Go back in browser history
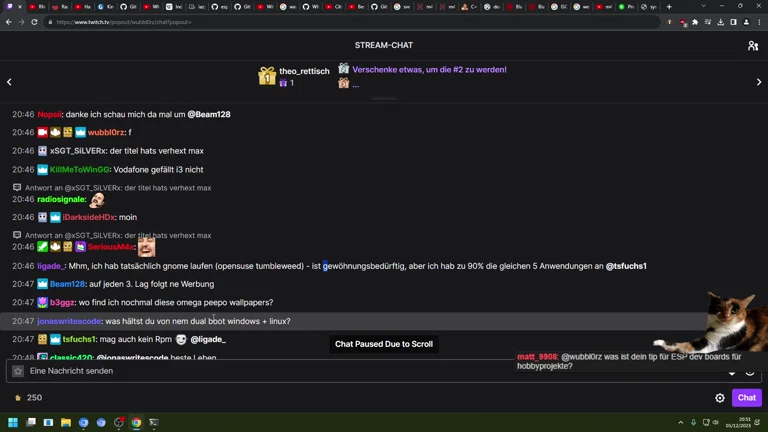 click(9, 22)
